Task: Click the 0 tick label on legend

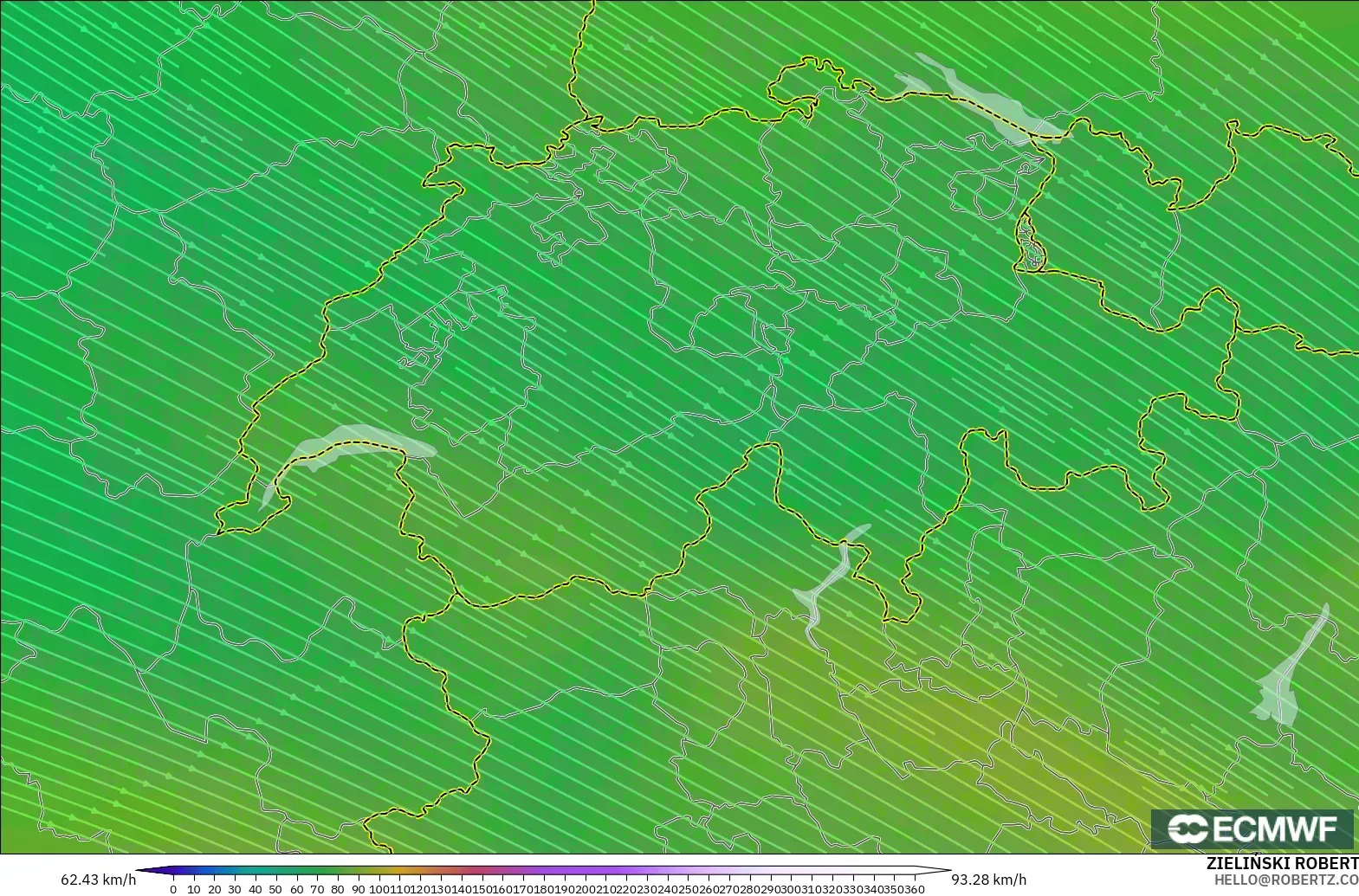Action: click(x=173, y=889)
